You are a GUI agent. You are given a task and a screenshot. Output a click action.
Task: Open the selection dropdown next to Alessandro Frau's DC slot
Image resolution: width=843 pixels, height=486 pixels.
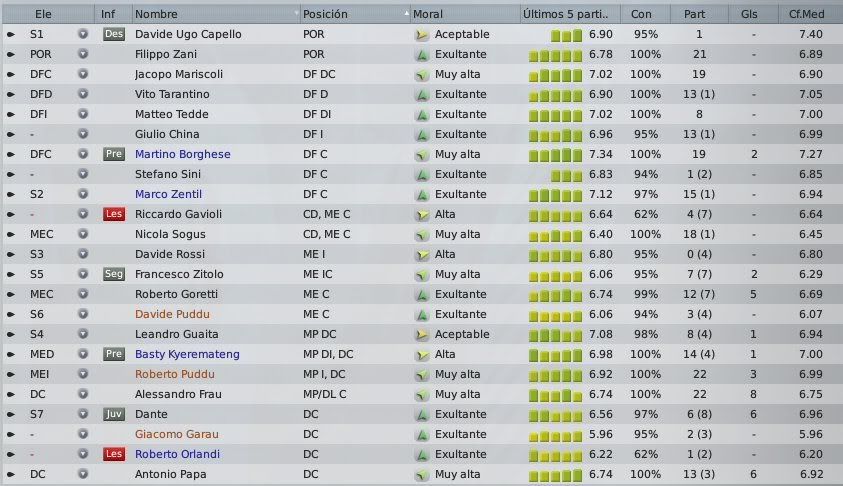click(83, 394)
